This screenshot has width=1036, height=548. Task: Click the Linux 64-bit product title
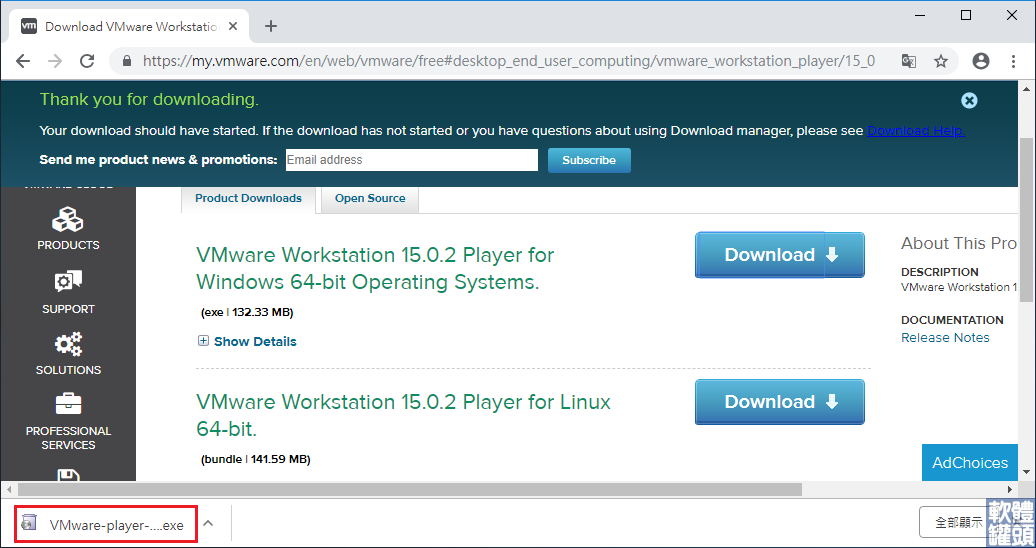(404, 415)
